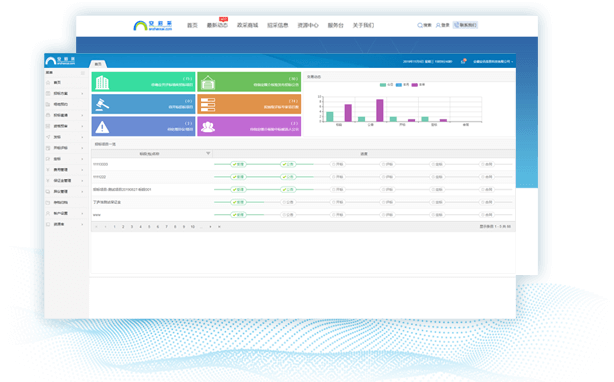This screenshot has height=382, width=614.
Task: Open the company account dropdown at top right
Action: coord(493,61)
